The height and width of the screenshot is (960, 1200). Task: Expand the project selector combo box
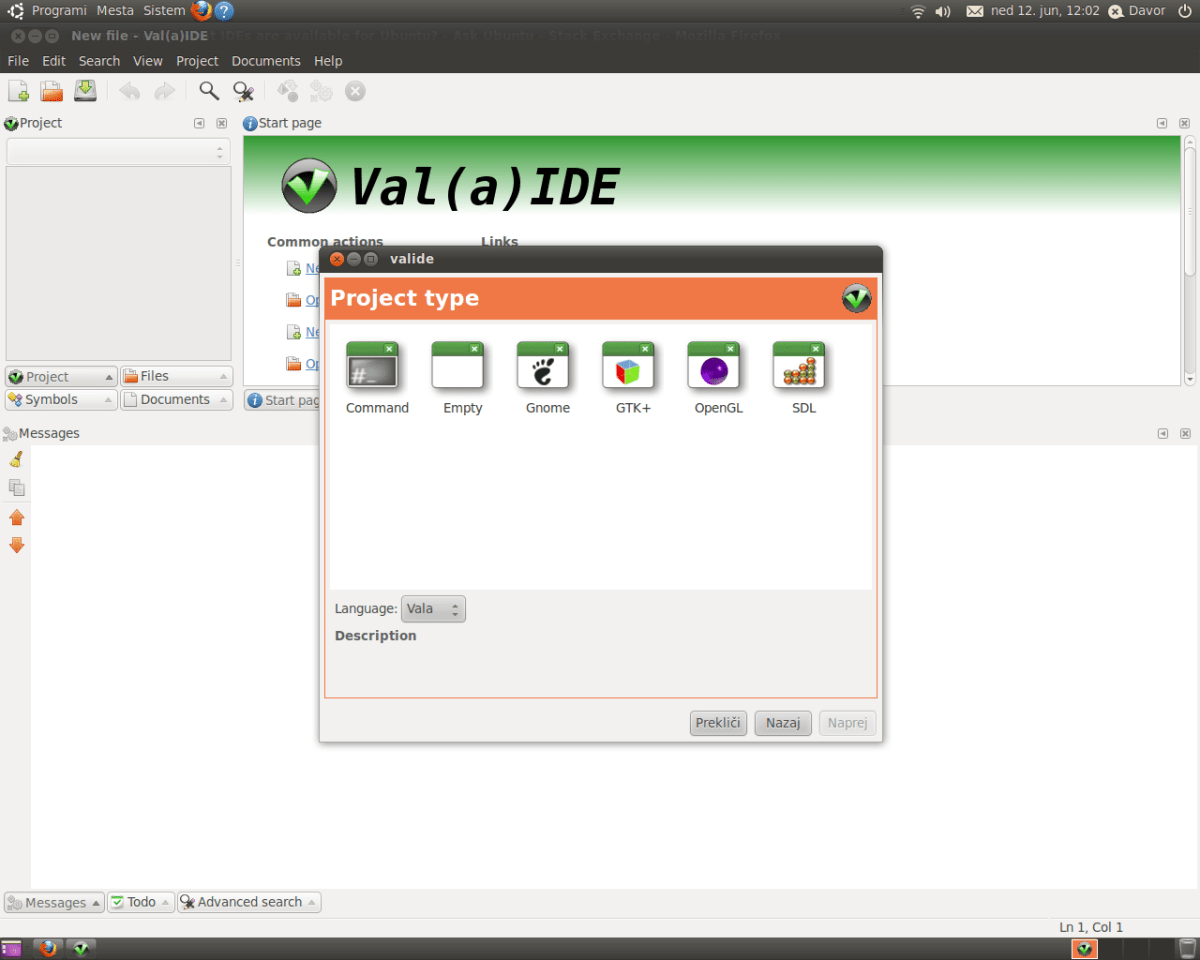pos(118,152)
